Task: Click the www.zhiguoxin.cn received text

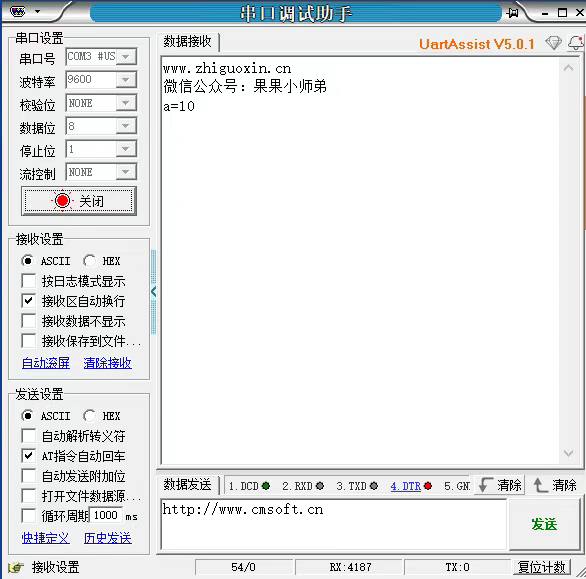Action: point(227,68)
